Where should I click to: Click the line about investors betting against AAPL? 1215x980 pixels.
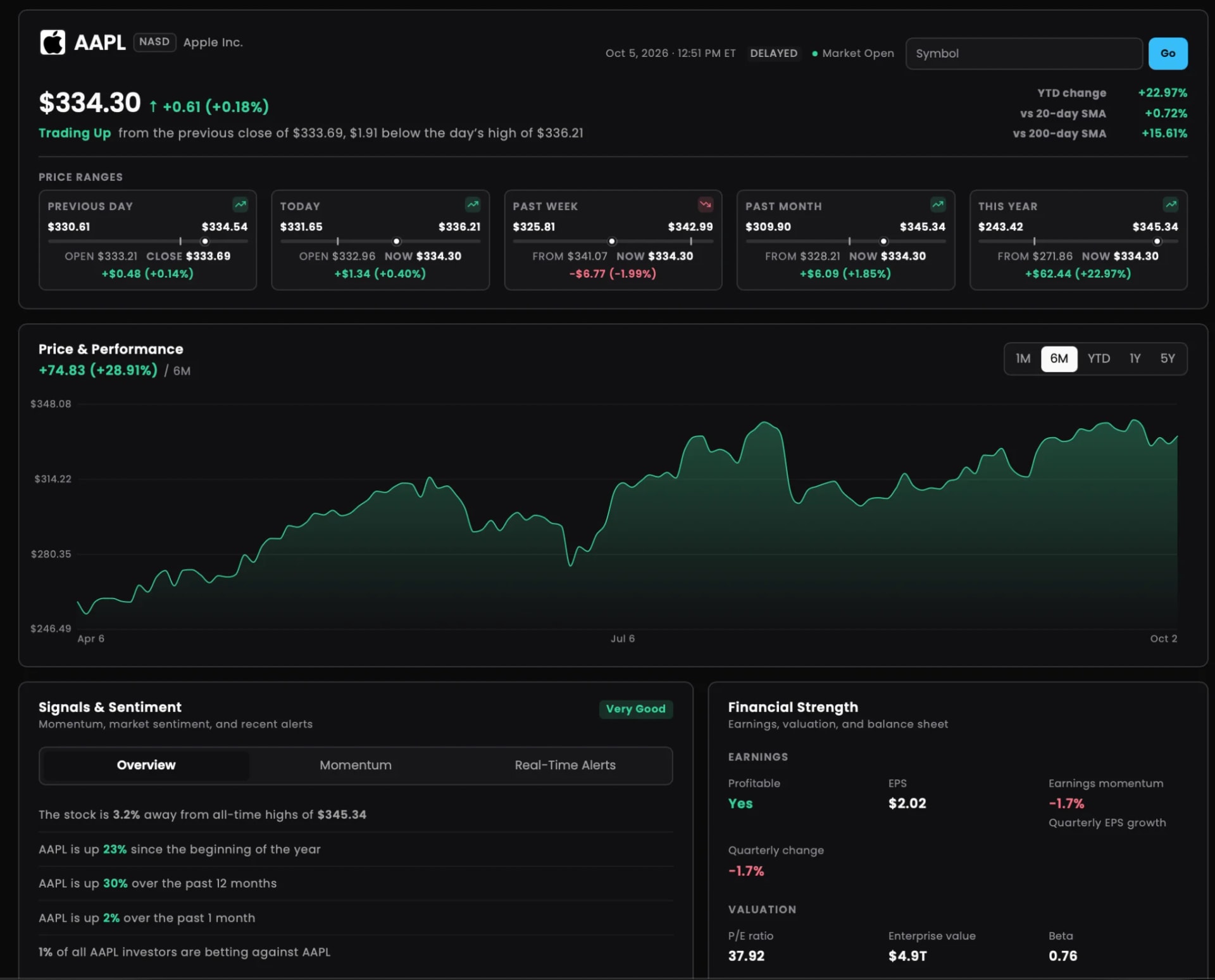tap(184, 952)
